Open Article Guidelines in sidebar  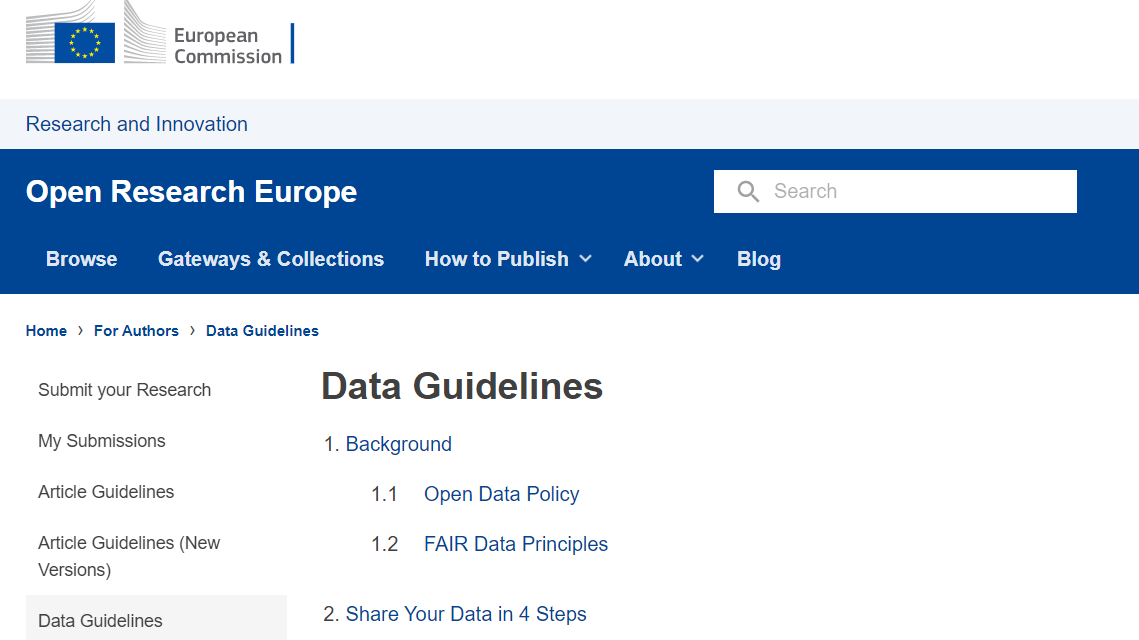coord(106,492)
